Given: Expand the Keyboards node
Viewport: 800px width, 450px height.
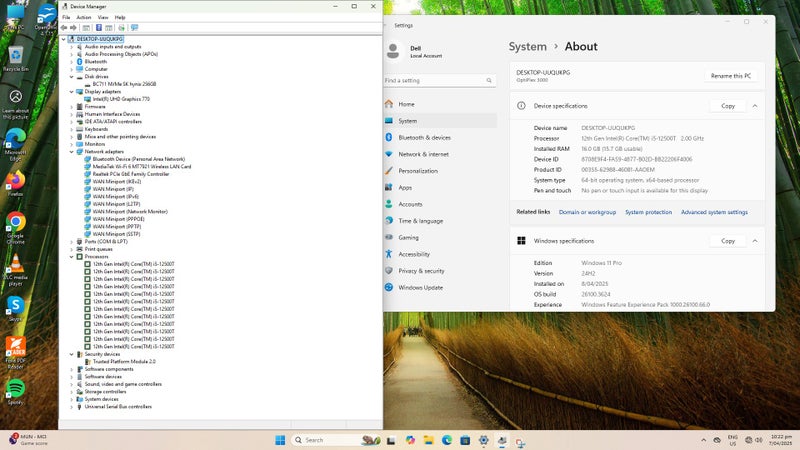Looking at the screenshot, I should point(71,129).
